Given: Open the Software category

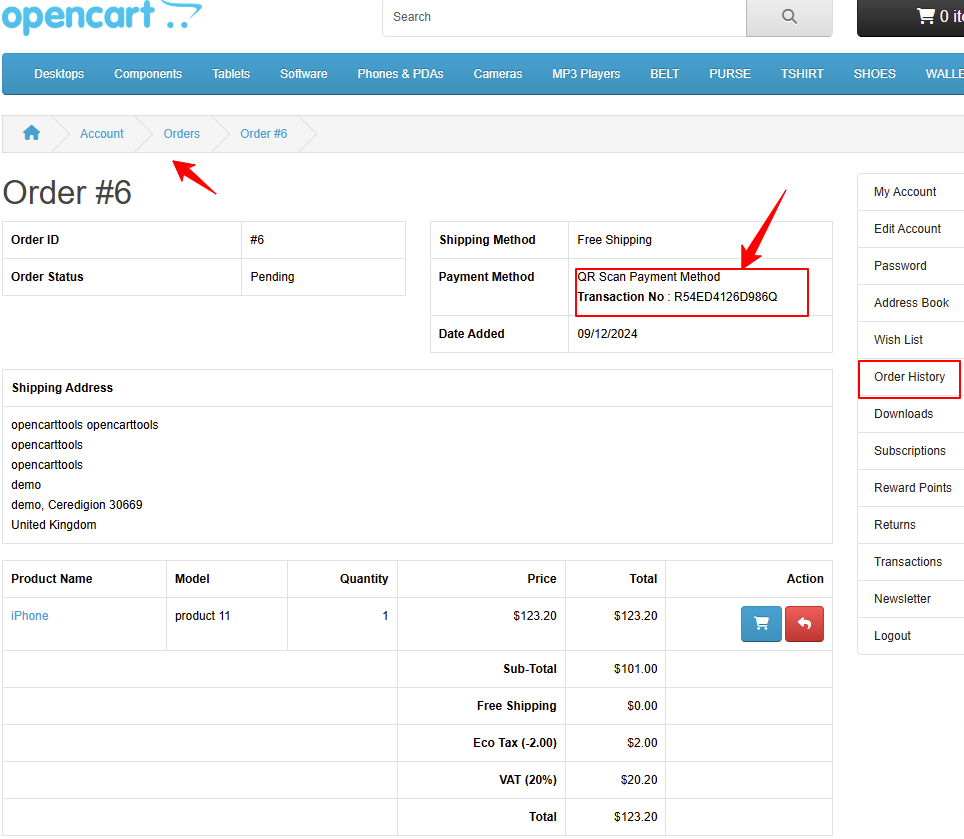Looking at the screenshot, I should [x=304, y=74].
